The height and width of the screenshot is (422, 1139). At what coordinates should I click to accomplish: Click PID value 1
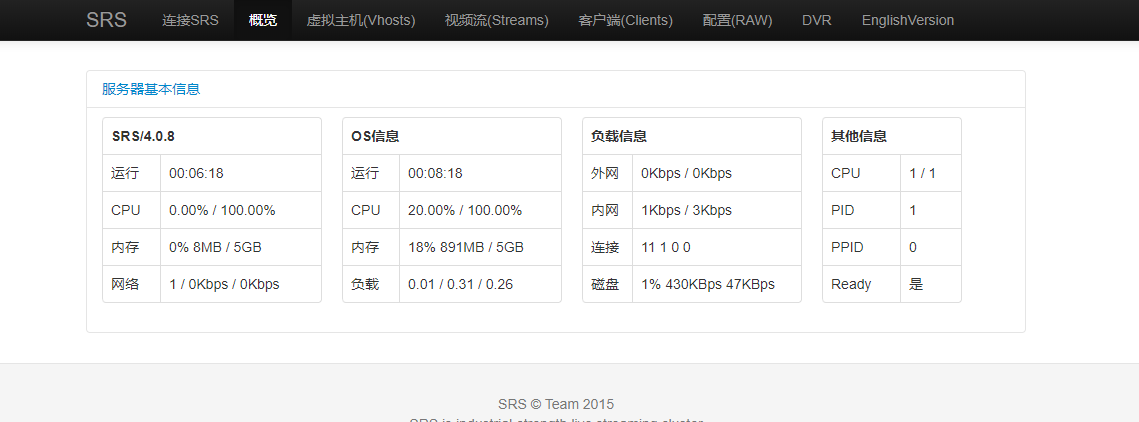912,211
